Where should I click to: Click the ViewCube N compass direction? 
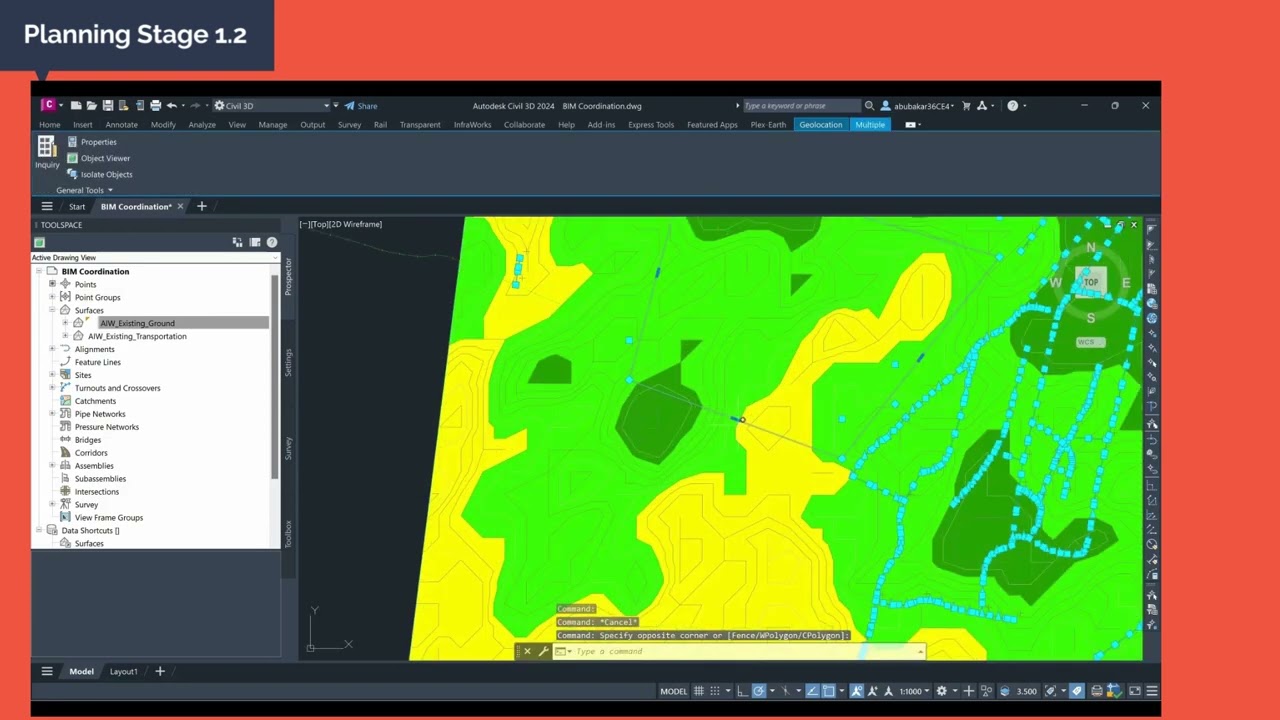1091,247
